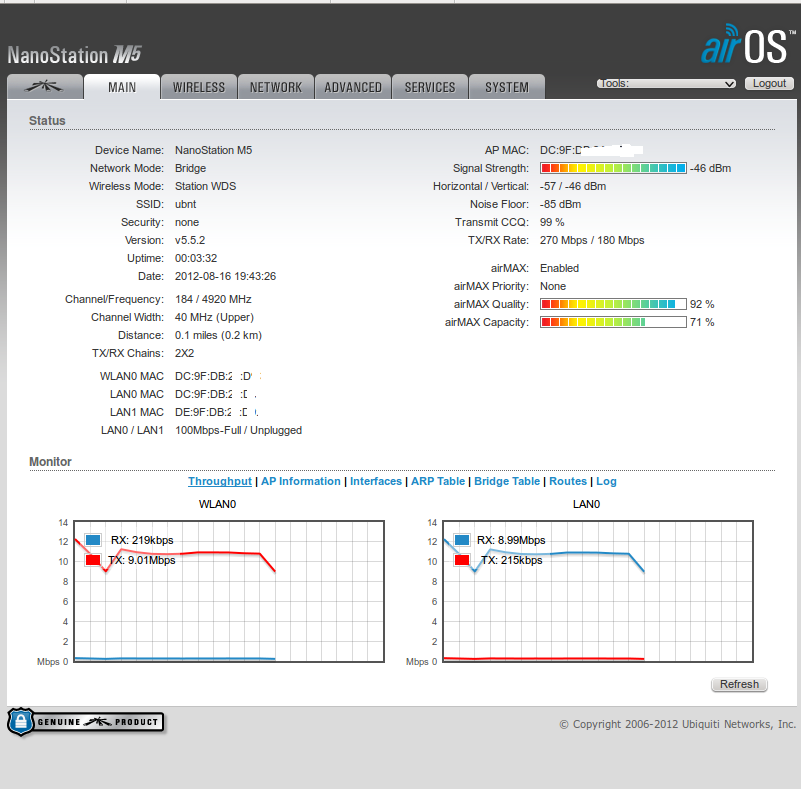This screenshot has width=801, height=789.
Task: Click the -46 dBm signal reading
Action: pyautogui.click(x=711, y=168)
